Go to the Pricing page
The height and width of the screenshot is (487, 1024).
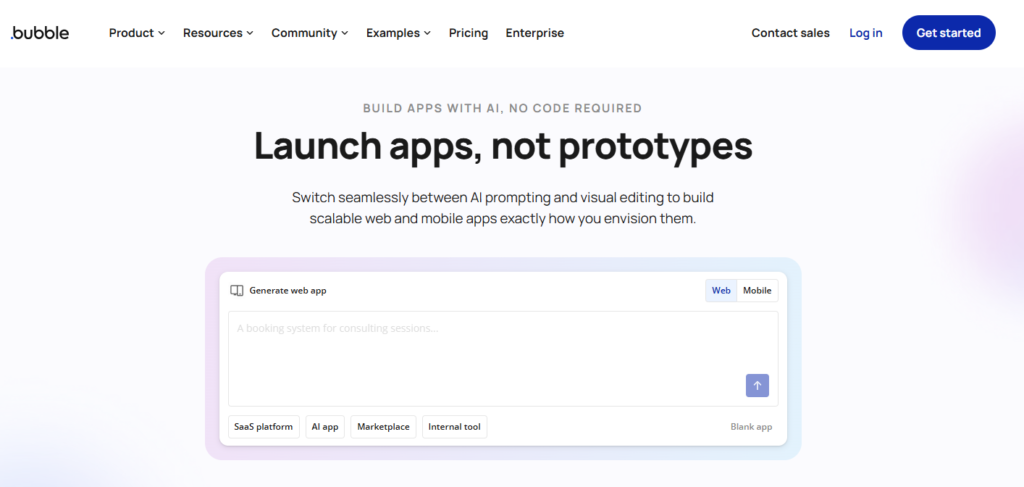pos(468,33)
